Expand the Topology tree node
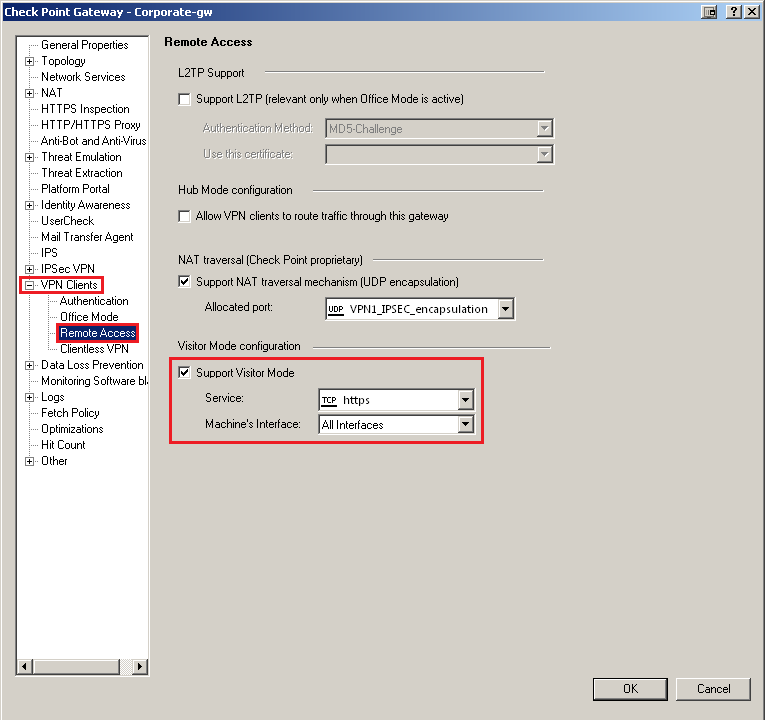The height and width of the screenshot is (722, 765). (x=30, y=61)
